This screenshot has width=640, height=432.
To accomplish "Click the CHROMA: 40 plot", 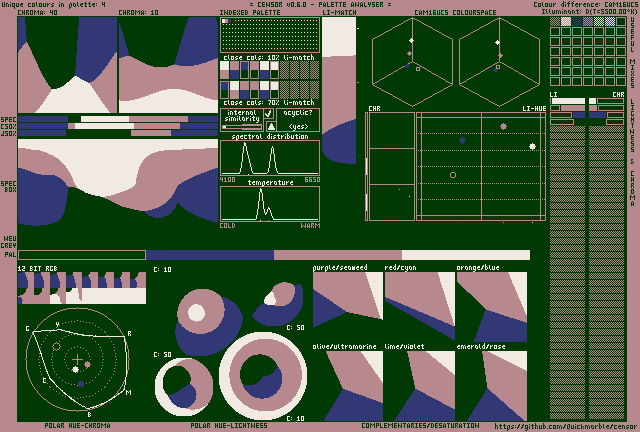I will 67,65.
